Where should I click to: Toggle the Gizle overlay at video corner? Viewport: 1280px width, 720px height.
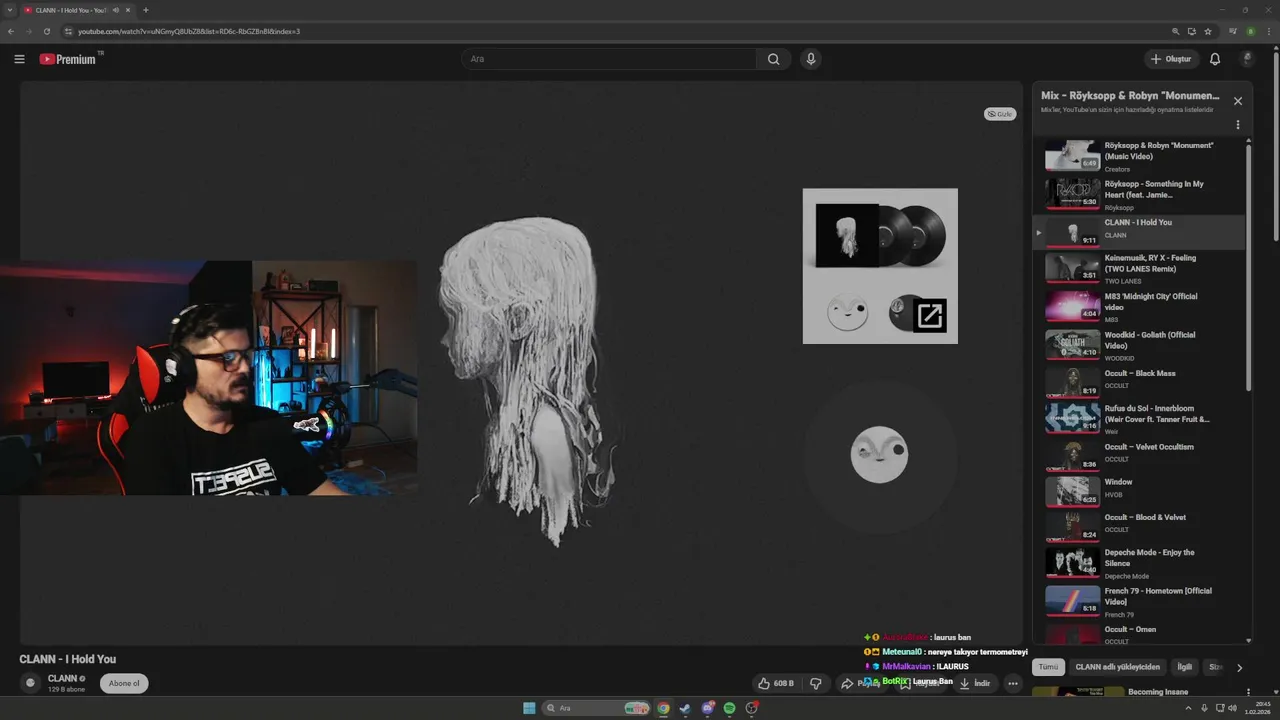pyautogui.click(x=1000, y=114)
